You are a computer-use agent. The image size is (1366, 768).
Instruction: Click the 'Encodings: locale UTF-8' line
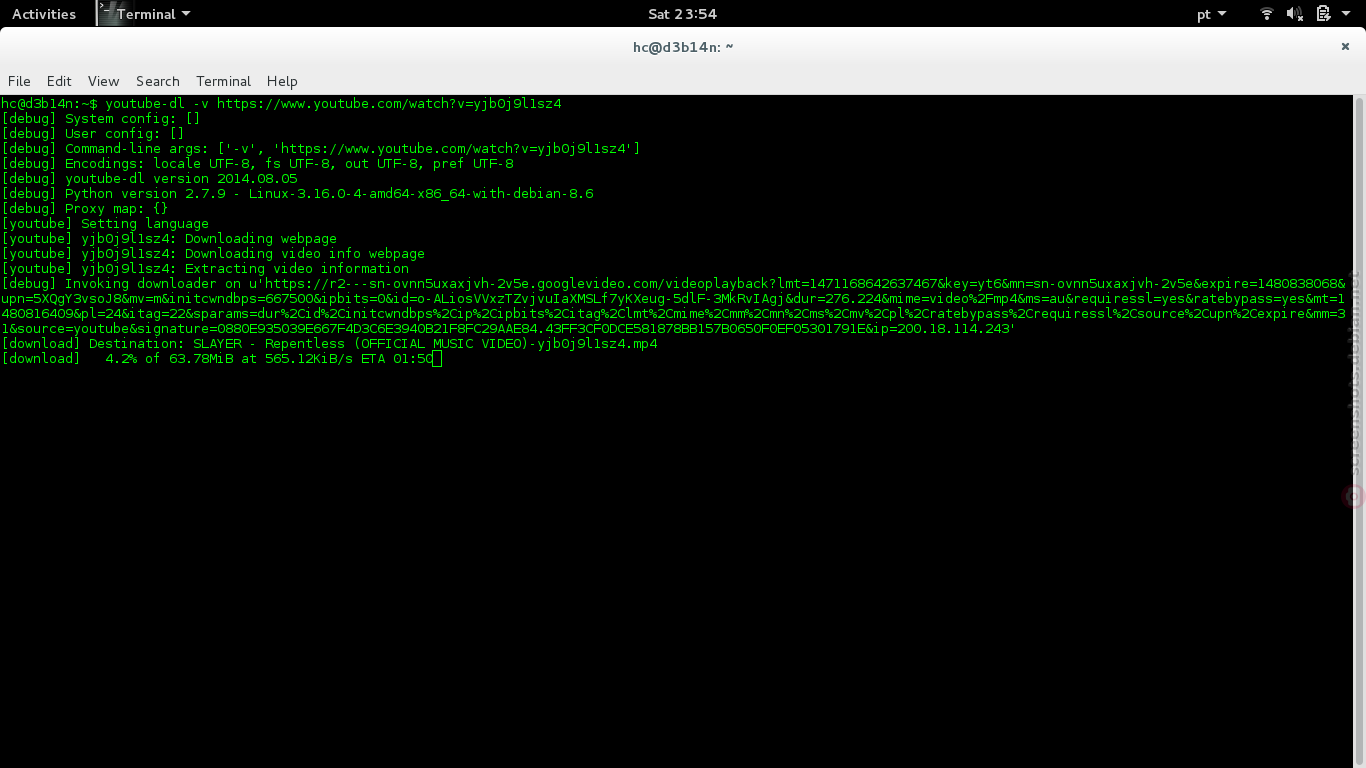pos(258,163)
